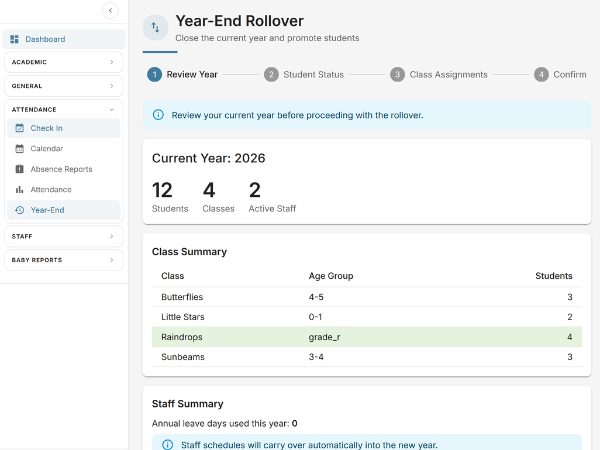Viewport: 600px width, 450px height.
Task: Click the Sunbeams class row
Action: [367, 357]
